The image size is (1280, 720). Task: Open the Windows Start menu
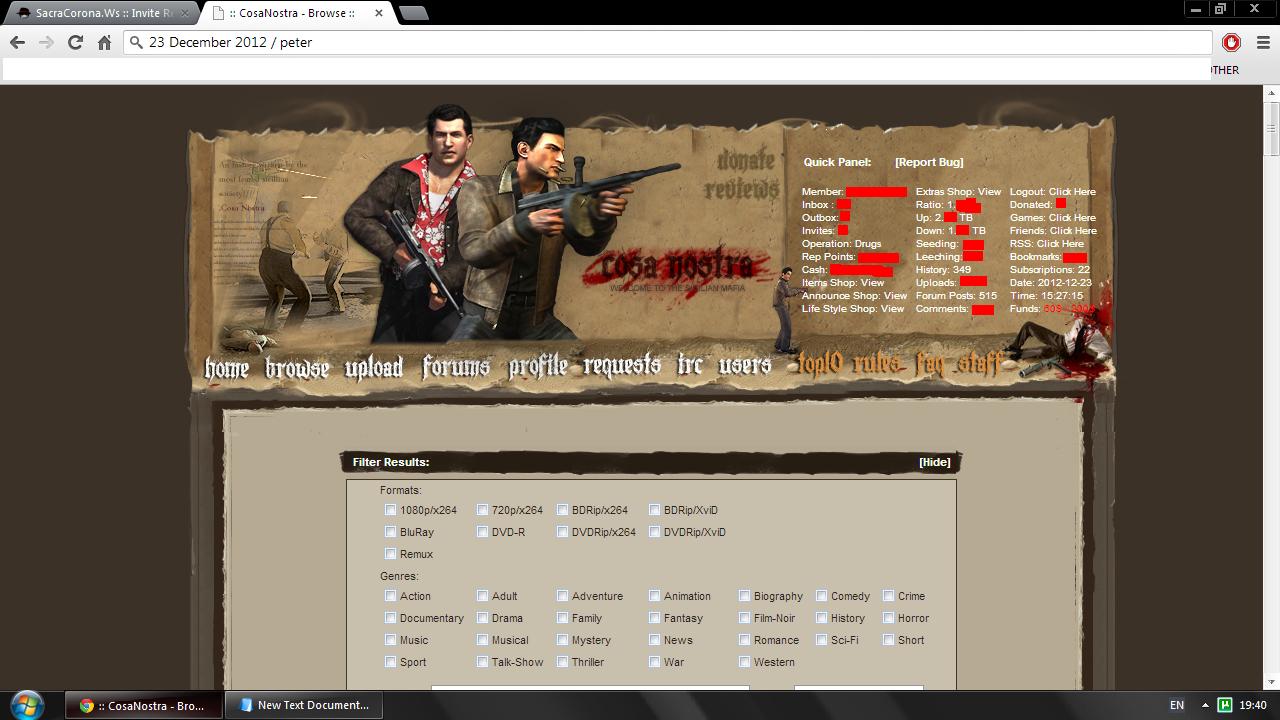pos(27,704)
